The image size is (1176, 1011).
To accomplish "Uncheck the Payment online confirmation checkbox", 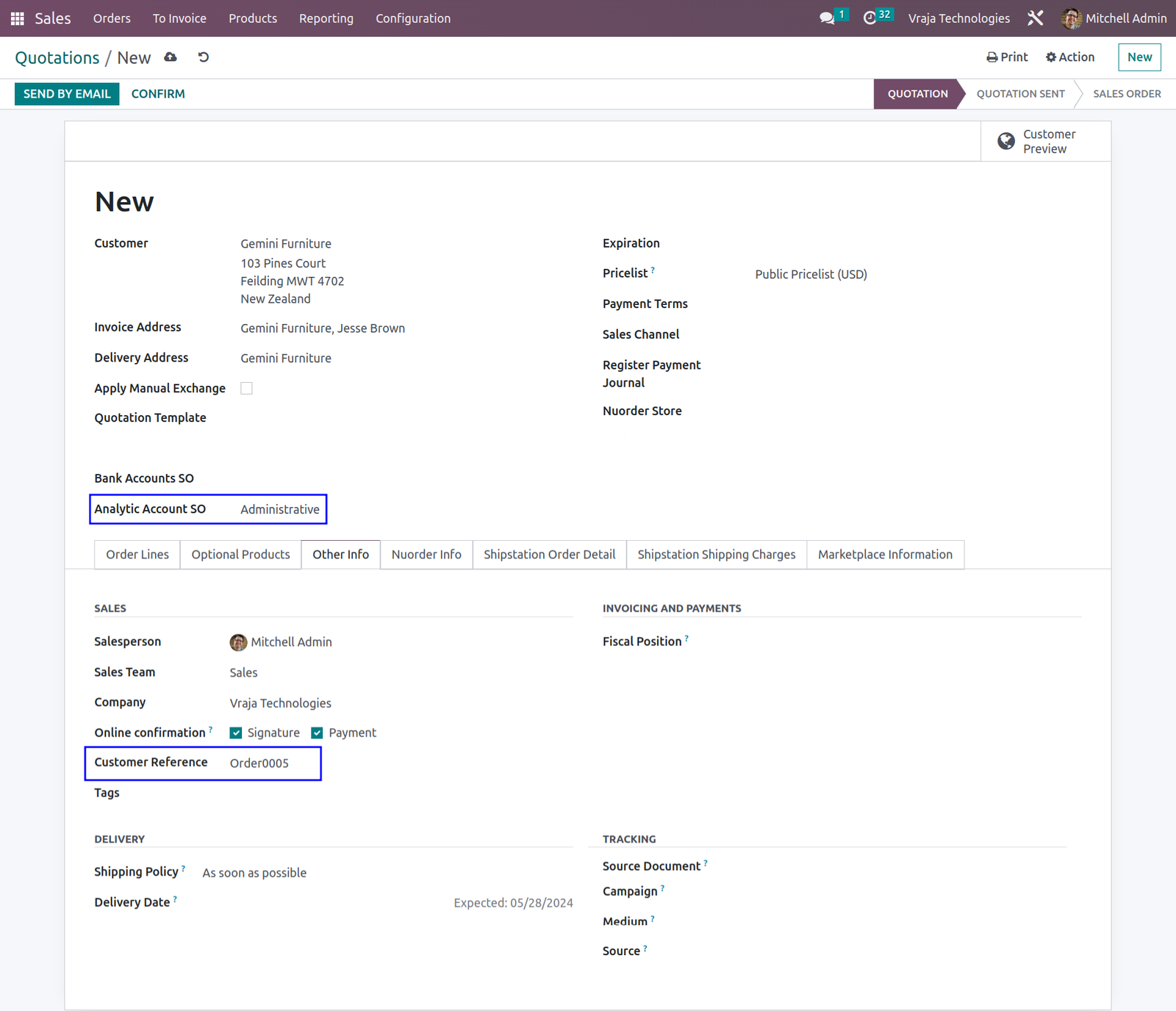I will tap(317, 733).
